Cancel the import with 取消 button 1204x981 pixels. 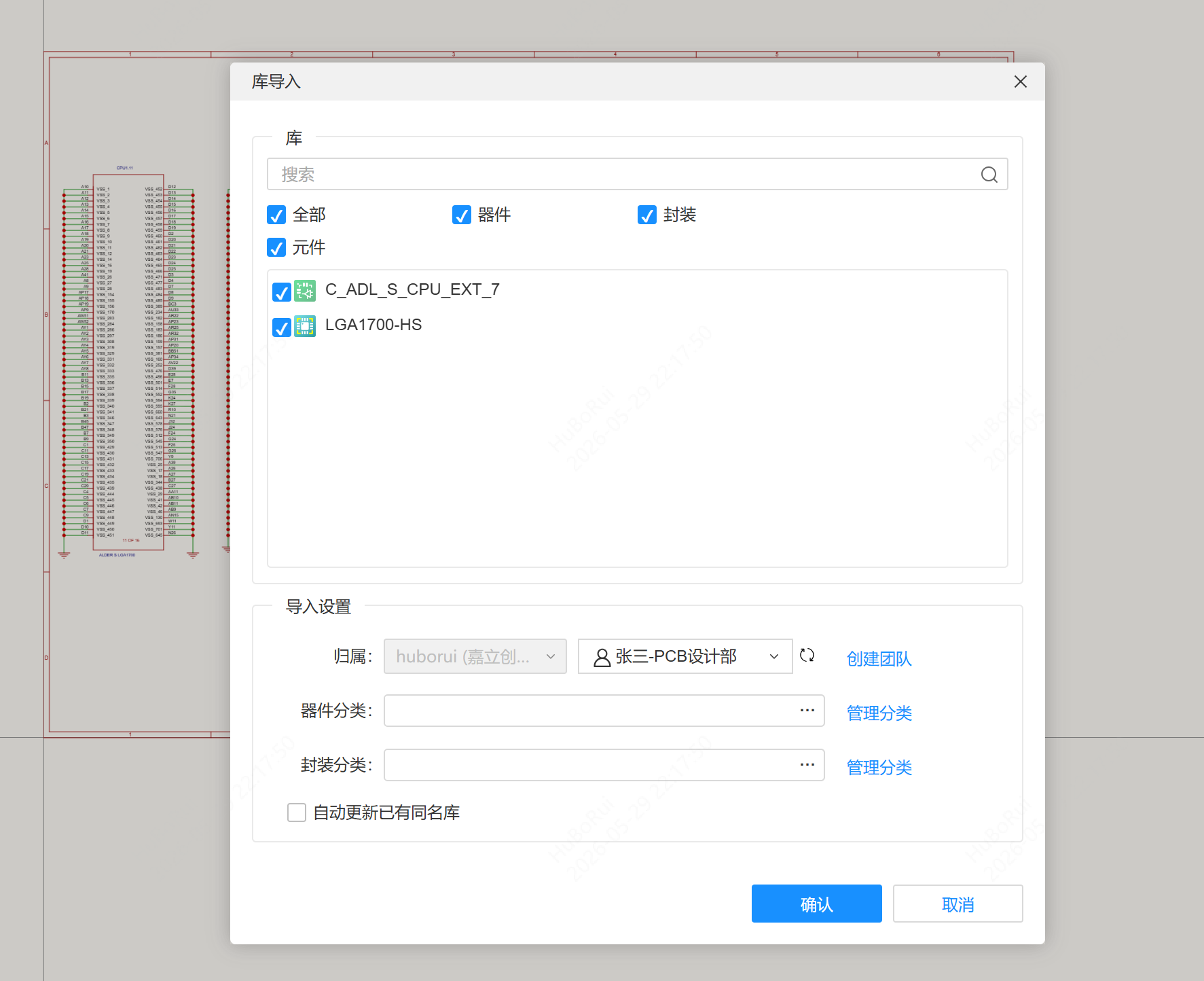coord(957,904)
